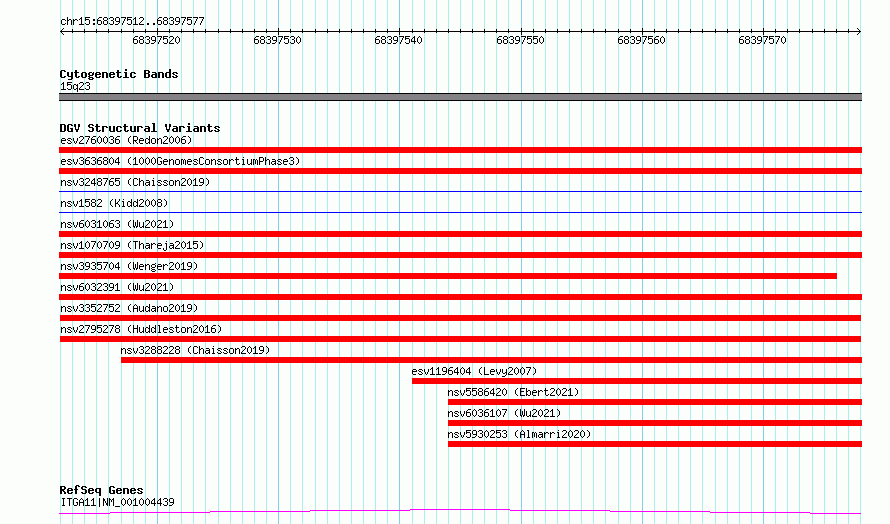Open variant nsv6032391 (Wu2021) label
890x524 pixels.
(x=117, y=287)
